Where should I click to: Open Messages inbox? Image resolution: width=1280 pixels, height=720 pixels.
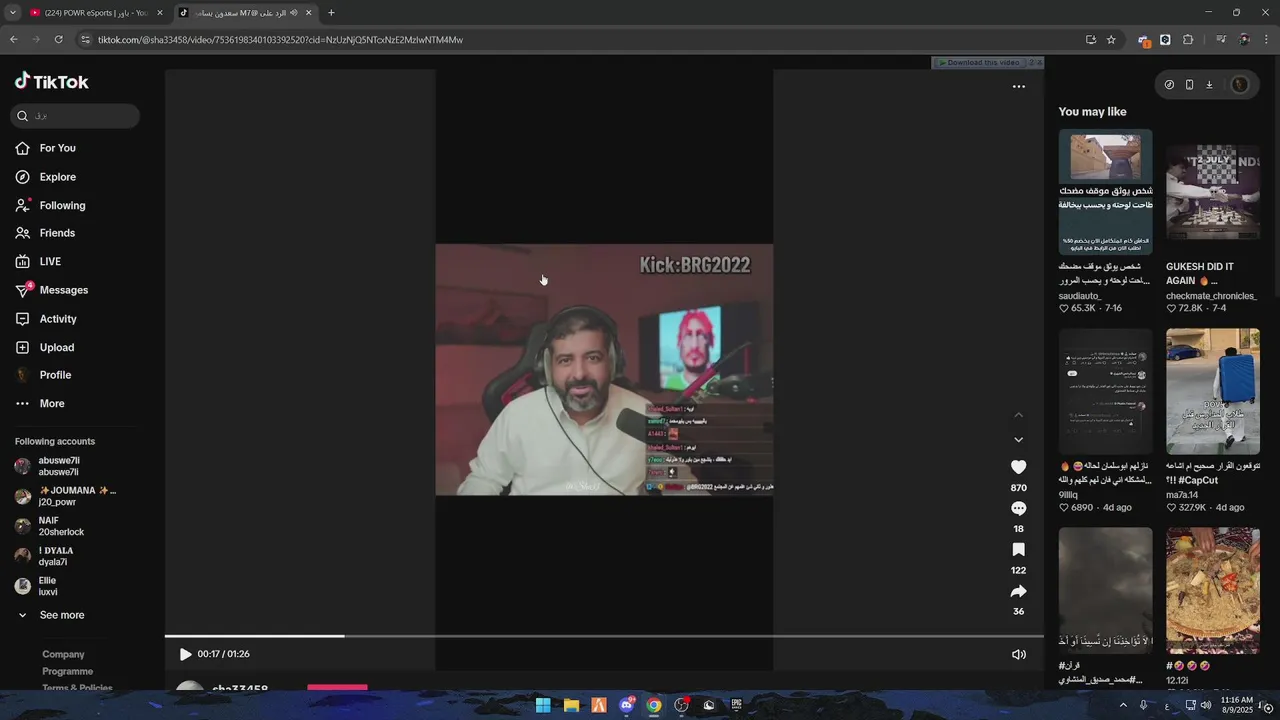(63, 290)
